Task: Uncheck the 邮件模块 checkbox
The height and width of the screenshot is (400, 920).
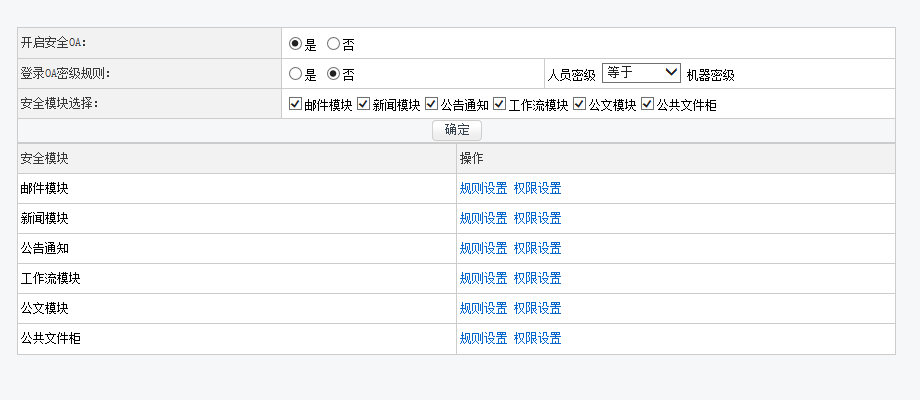Action: coord(295,104)
